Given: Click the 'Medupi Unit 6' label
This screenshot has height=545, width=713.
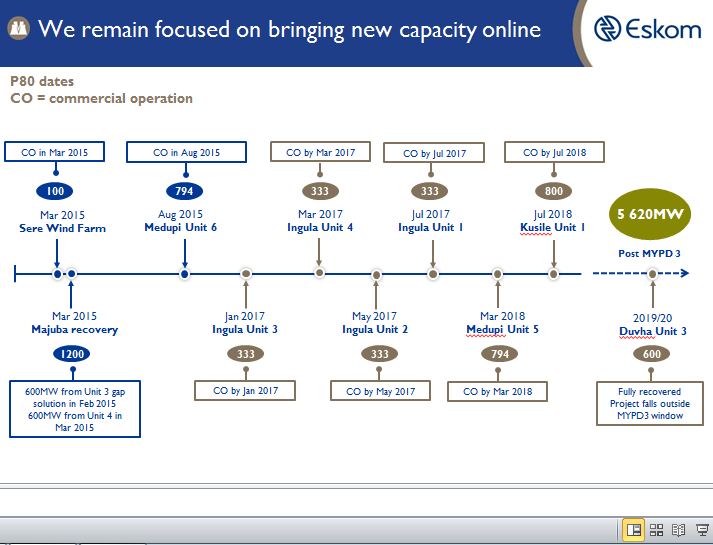Looking at the screenshot, I should tap(181, 227).
